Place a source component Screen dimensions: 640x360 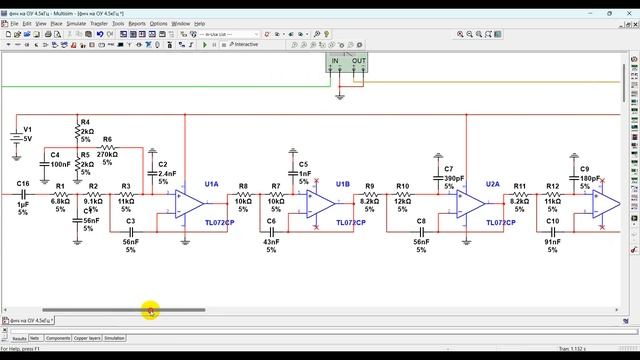coord(8,45)
